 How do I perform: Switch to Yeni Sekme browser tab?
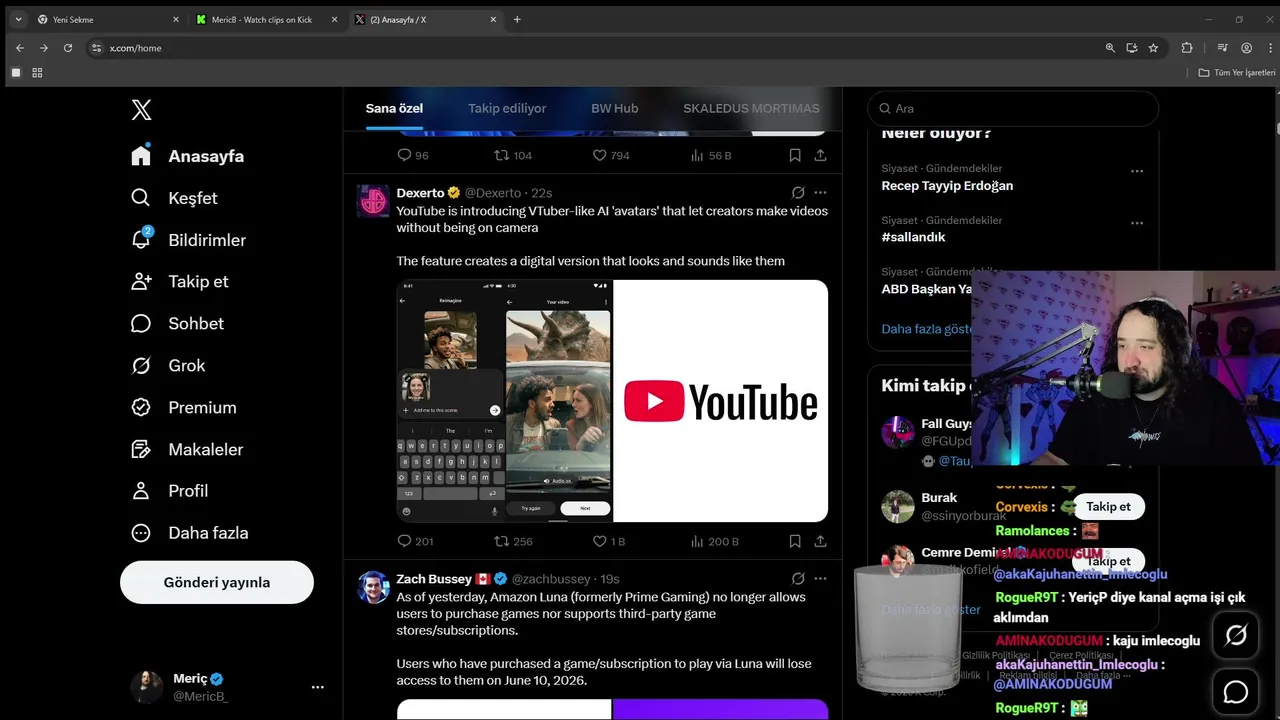pyautogui.click(x=108, y=19)
